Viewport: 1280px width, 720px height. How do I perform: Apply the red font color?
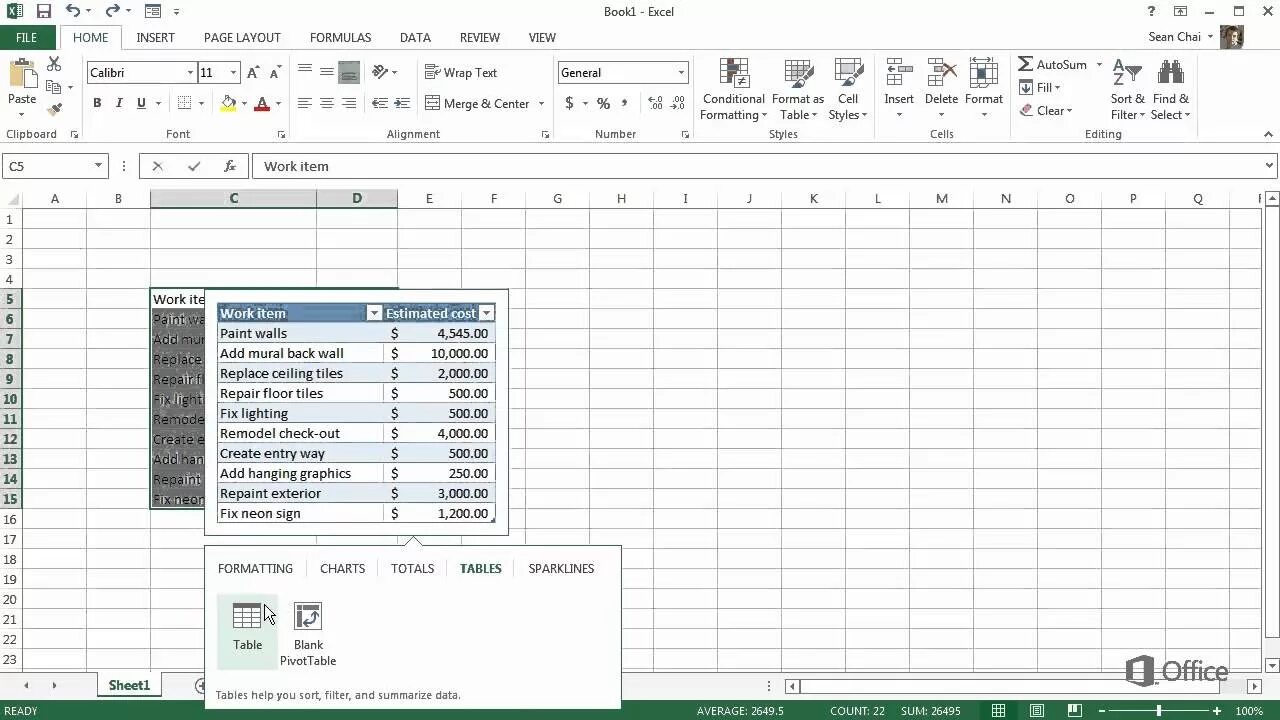pos(262,103)
